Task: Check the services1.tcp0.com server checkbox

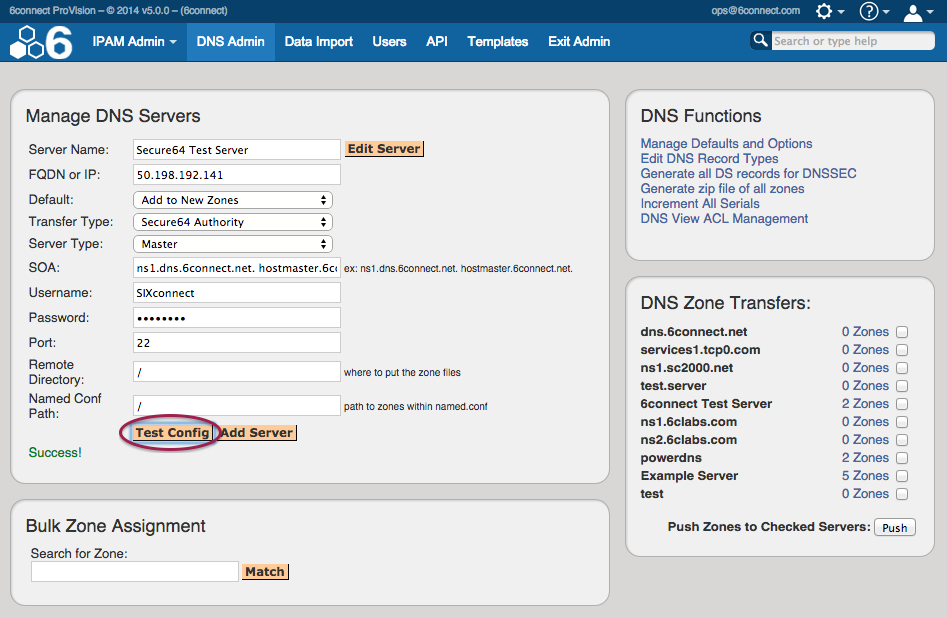Action: (x=902, y=350)
